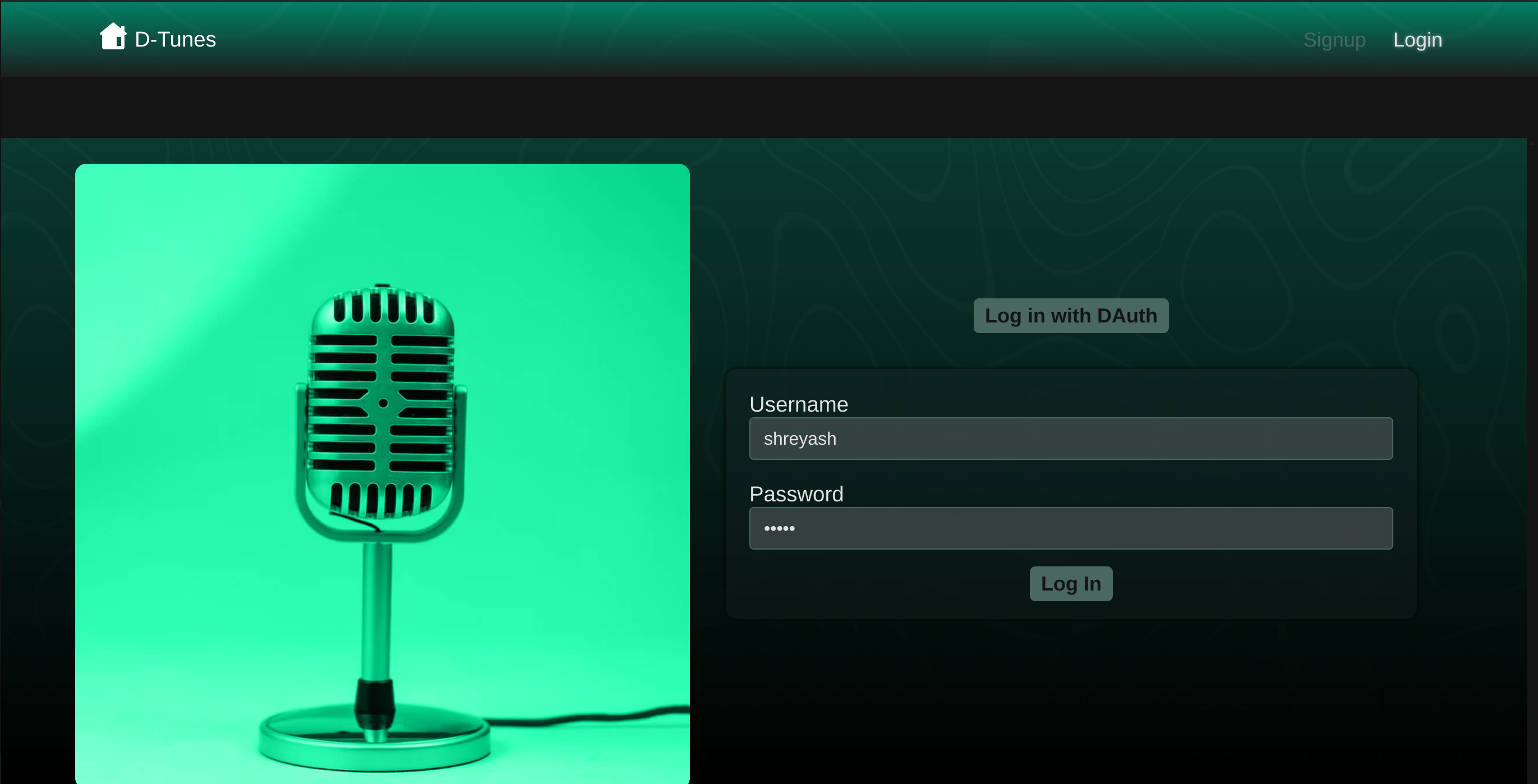This screenshot has height=784, width=1538.
Task: Click the home icon beside D-Tunes
Action: [x=113, y=36]
